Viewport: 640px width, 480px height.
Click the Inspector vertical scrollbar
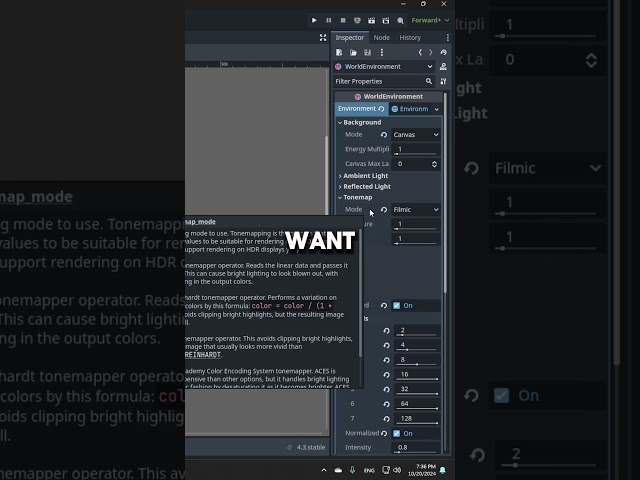tap(445, 192)
